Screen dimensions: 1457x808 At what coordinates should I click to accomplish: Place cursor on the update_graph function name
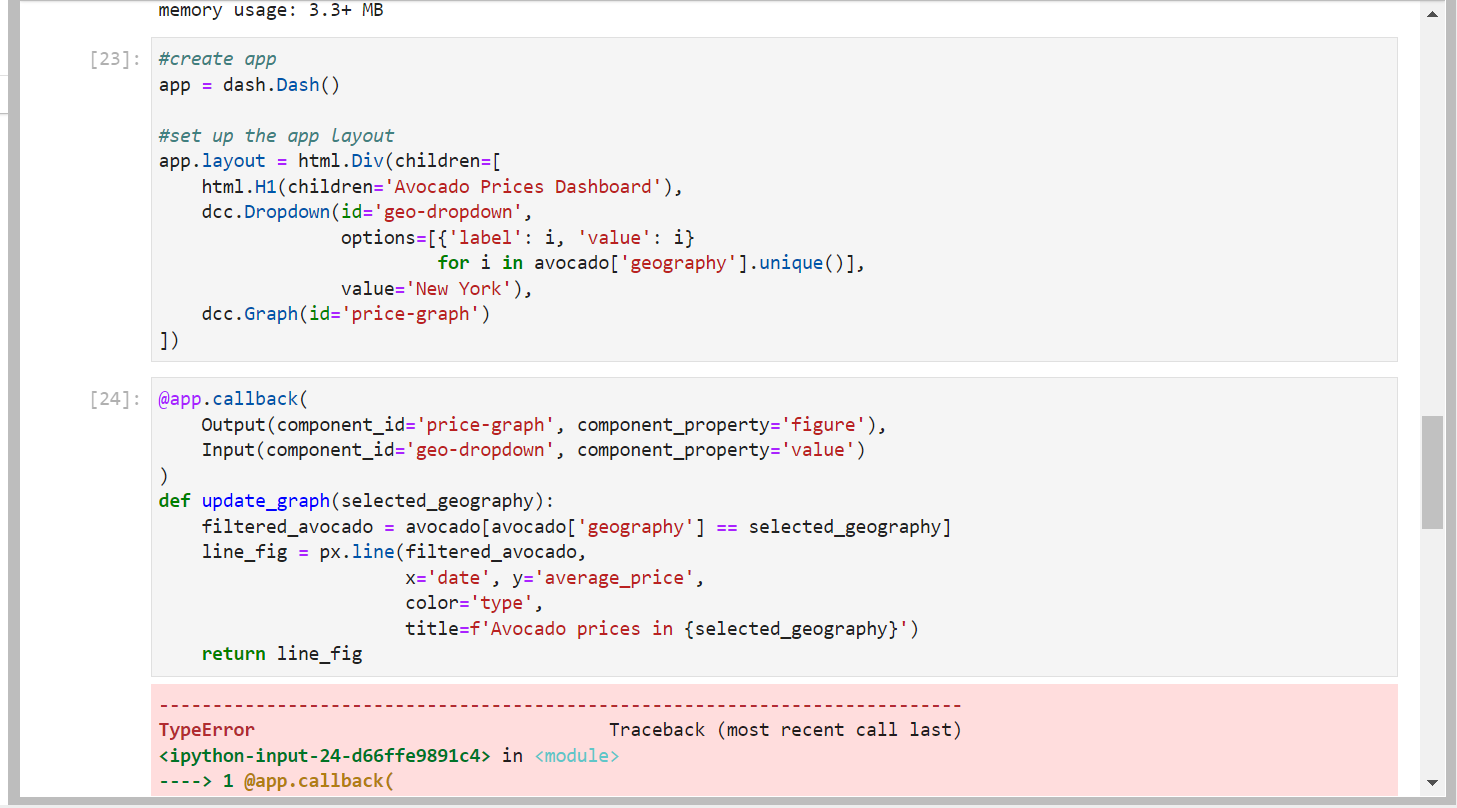(265, 500)
